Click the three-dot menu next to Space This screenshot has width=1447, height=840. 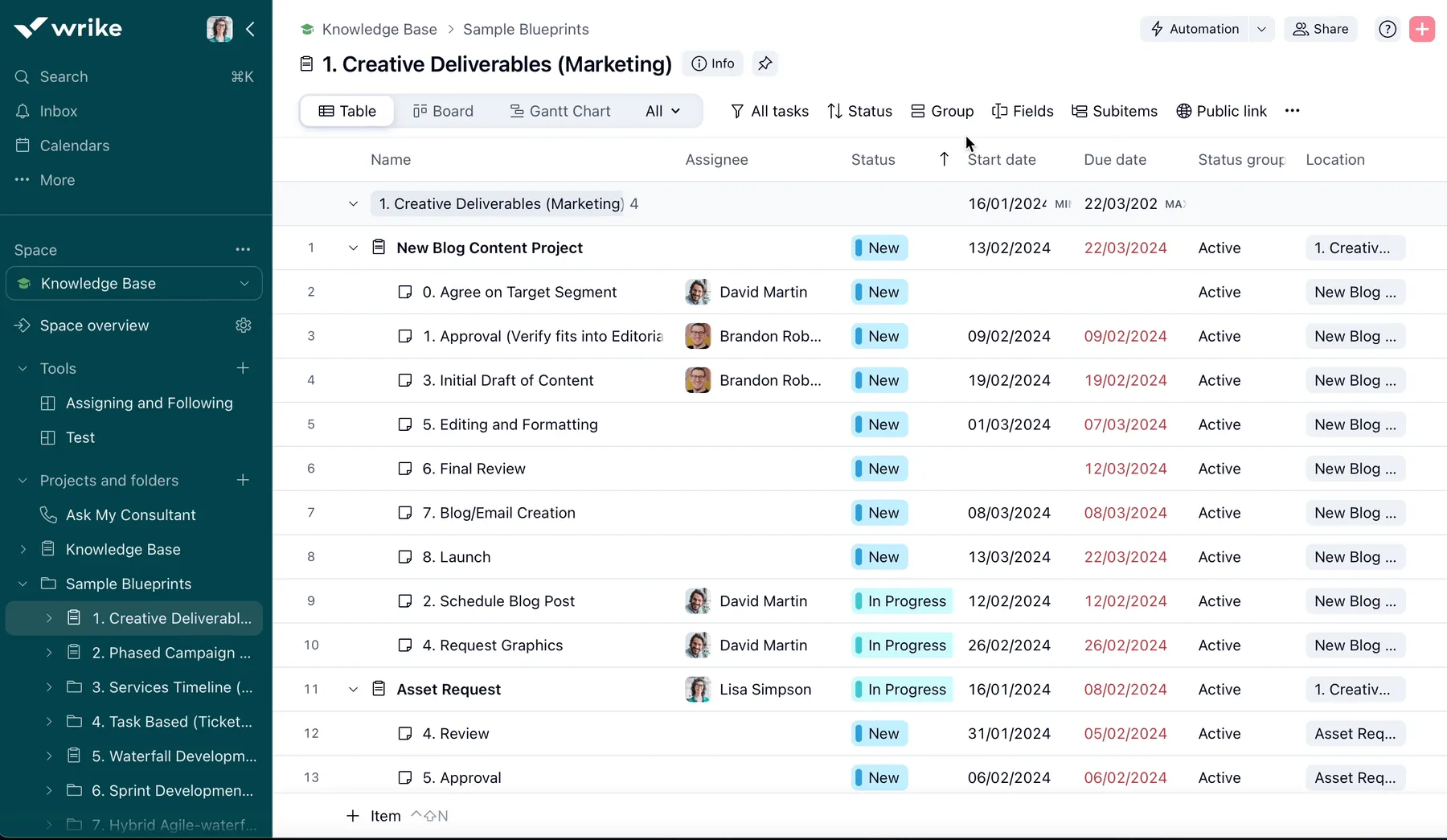[243, 250]
